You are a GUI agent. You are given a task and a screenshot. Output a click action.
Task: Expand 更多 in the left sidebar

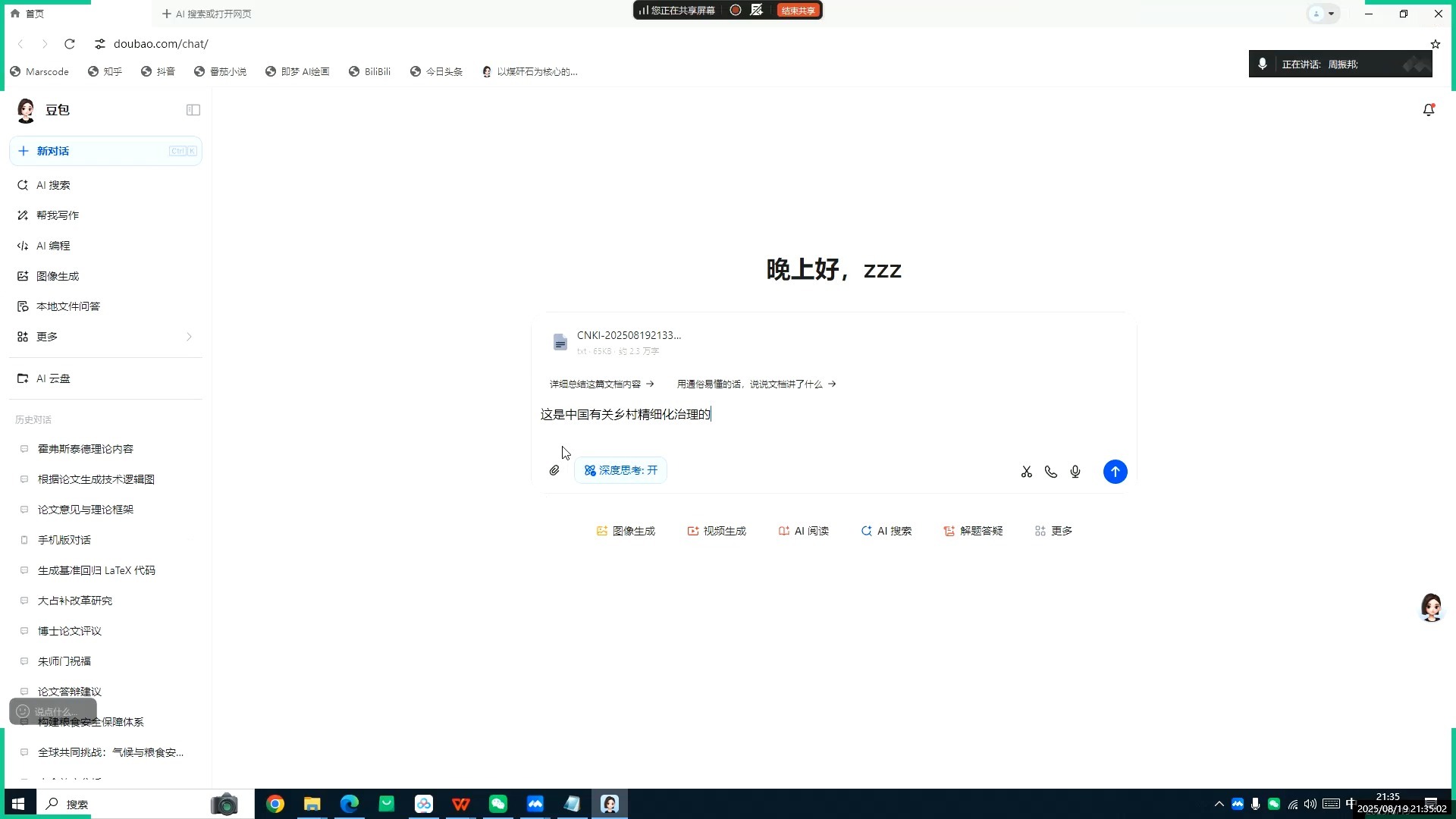(45, 336)
